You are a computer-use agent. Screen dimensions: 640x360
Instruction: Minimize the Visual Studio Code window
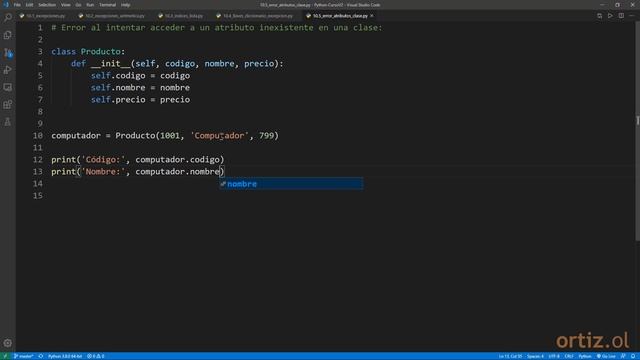(x=602, y=5)
